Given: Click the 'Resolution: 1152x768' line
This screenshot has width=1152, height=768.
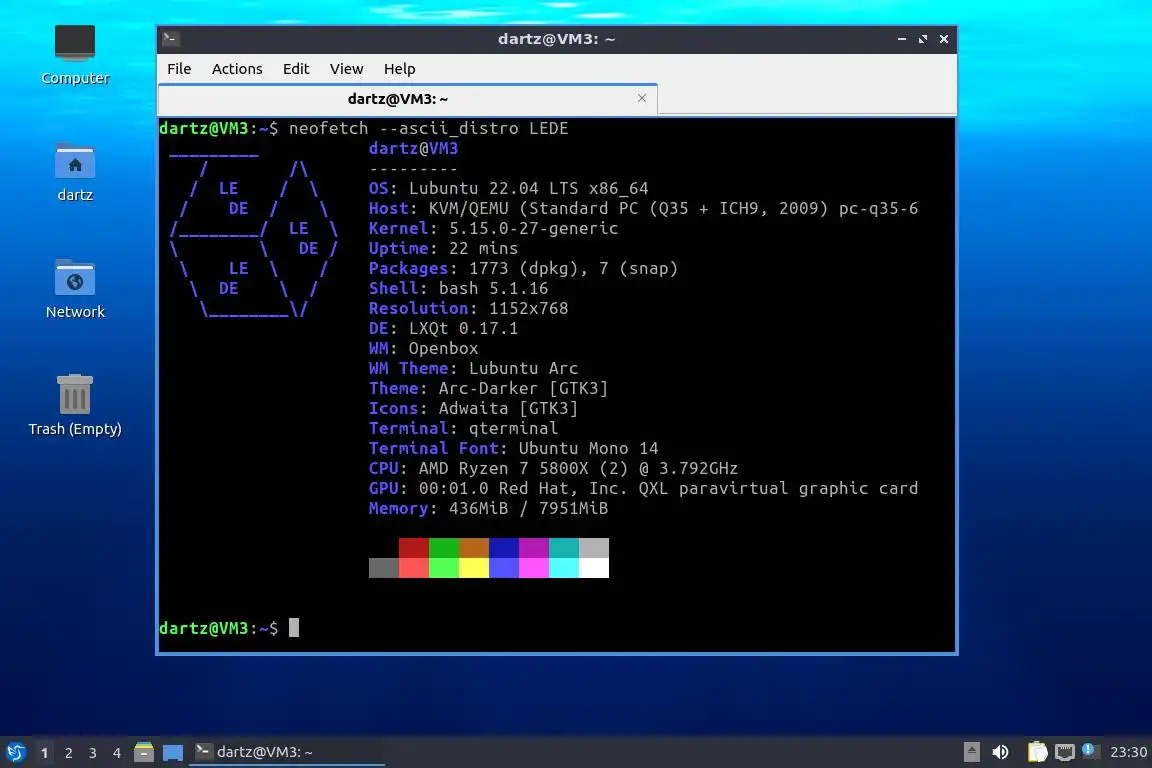Looking at the screenshot, I should click(x=469, y=308).
